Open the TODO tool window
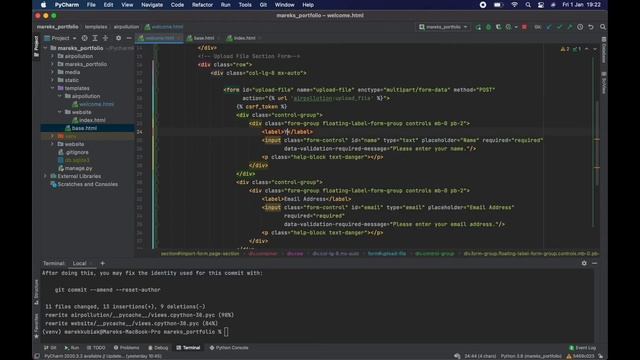640x360 pixels. 96,348
